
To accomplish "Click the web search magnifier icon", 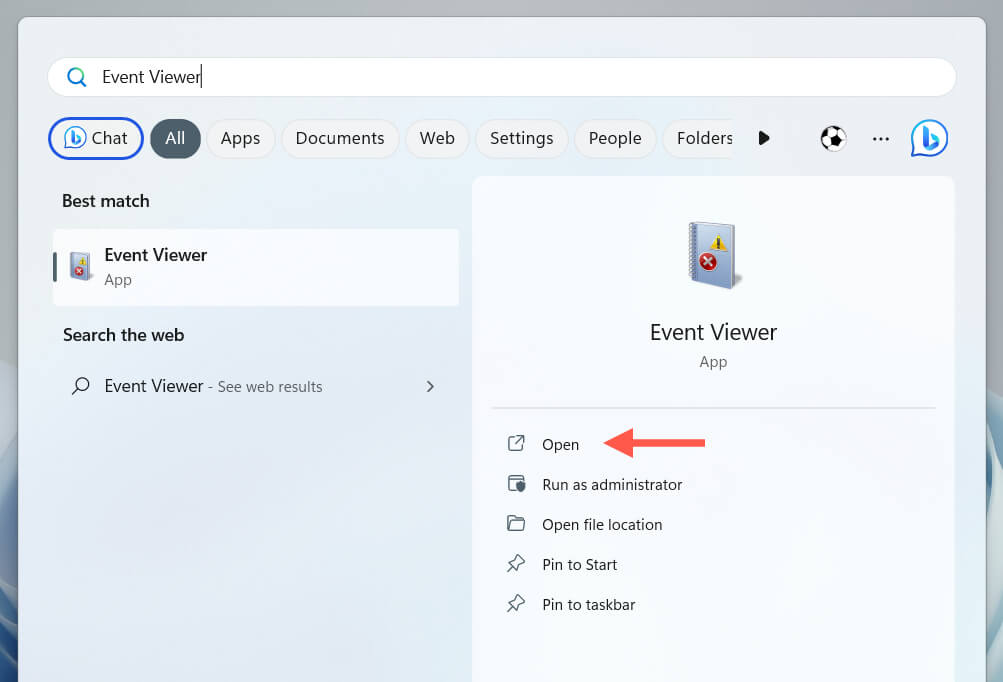I will pyautogui.click(x=81, y=386).
